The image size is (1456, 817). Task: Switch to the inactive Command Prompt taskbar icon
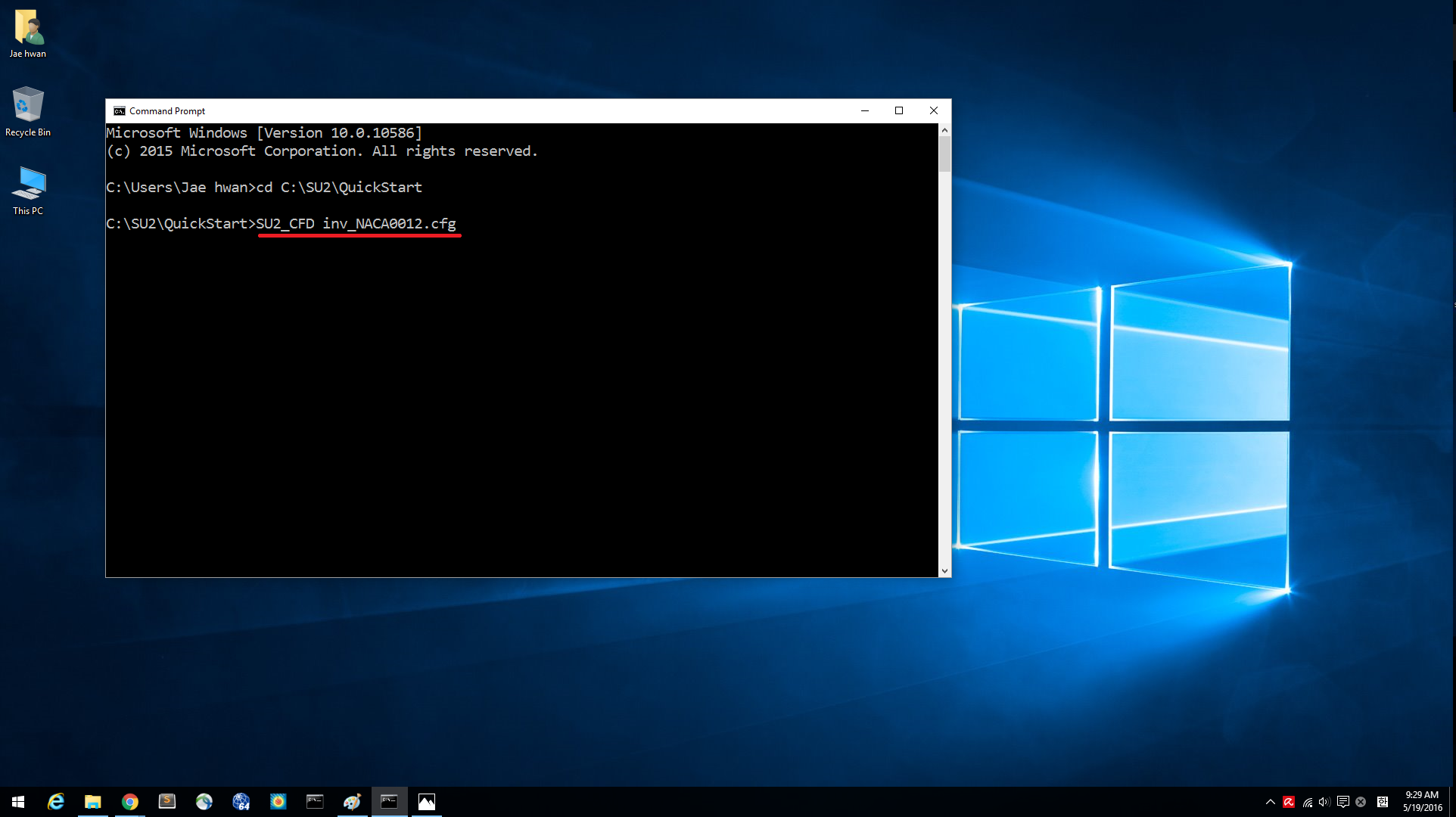[x=315, y=802]
